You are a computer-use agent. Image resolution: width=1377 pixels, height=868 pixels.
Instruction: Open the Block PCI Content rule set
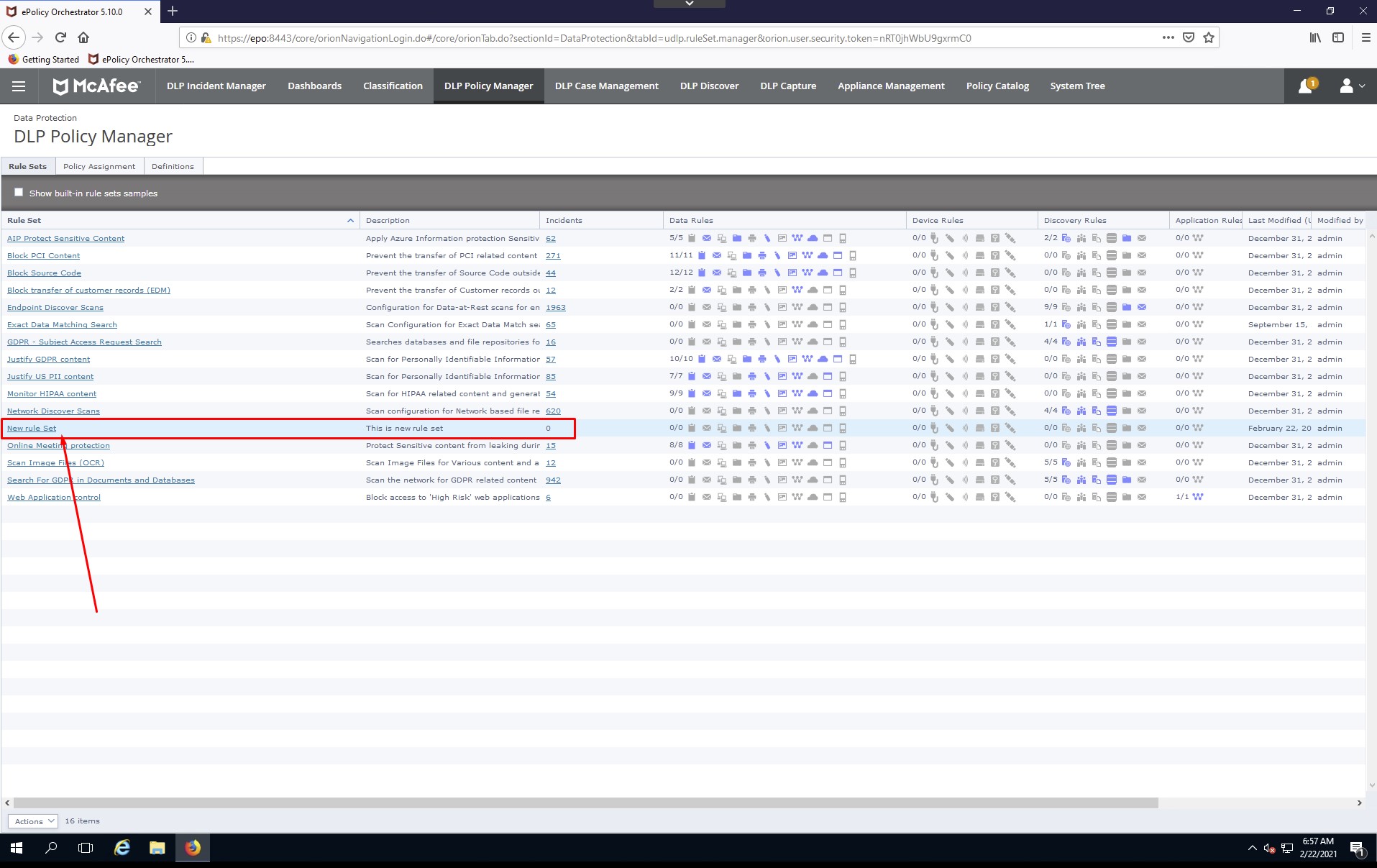click(x=43, y=256)
